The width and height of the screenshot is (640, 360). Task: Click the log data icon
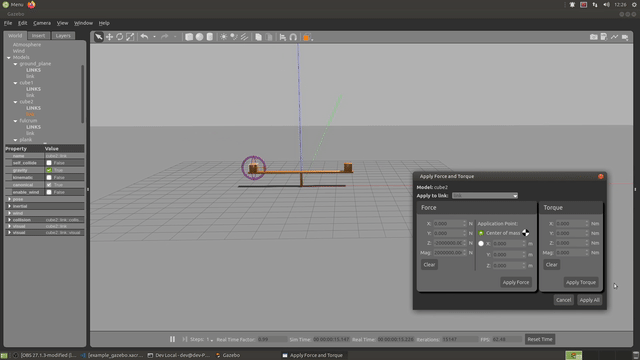604,37
